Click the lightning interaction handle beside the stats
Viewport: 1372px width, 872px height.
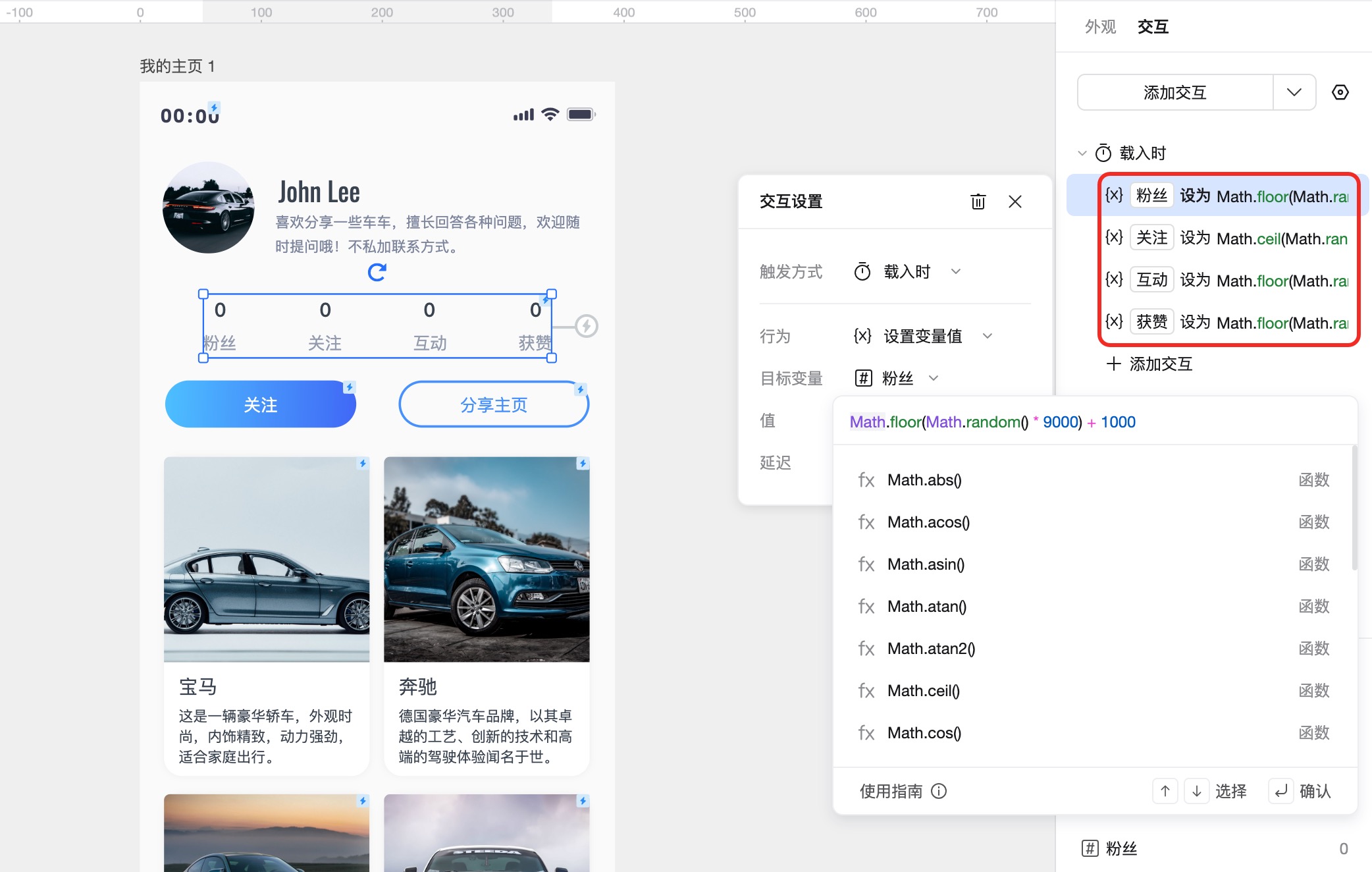(586, 326)
